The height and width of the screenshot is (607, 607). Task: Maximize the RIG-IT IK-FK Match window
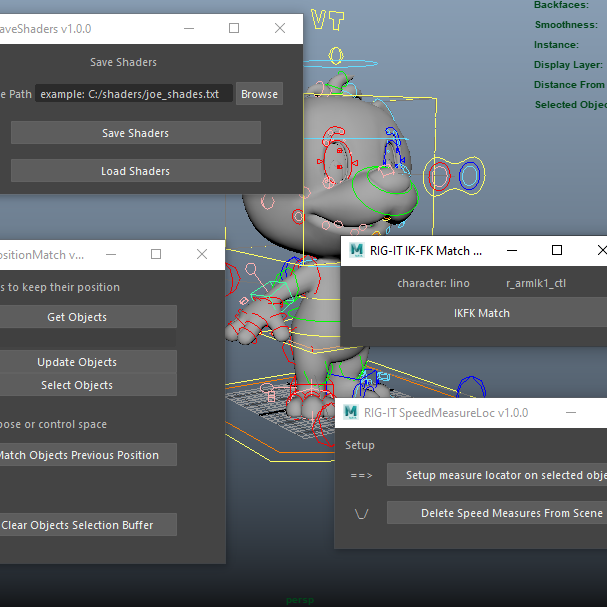pos(557,250)
